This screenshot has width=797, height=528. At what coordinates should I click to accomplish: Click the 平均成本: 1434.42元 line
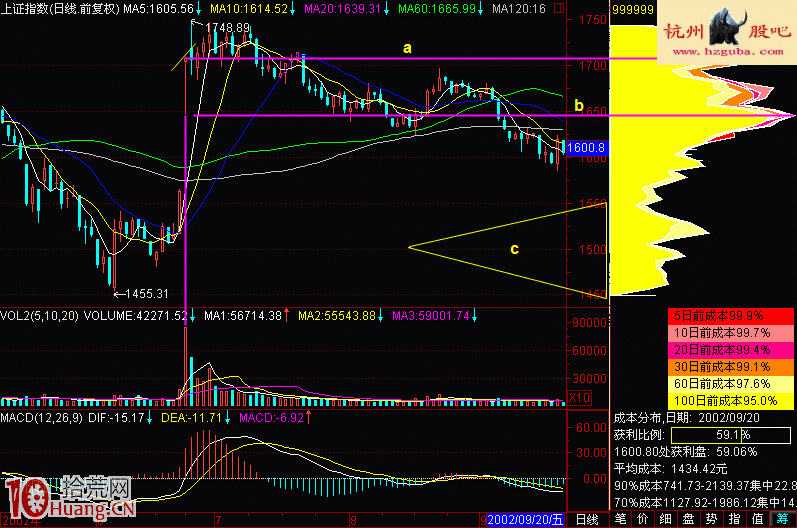point(670,469)
